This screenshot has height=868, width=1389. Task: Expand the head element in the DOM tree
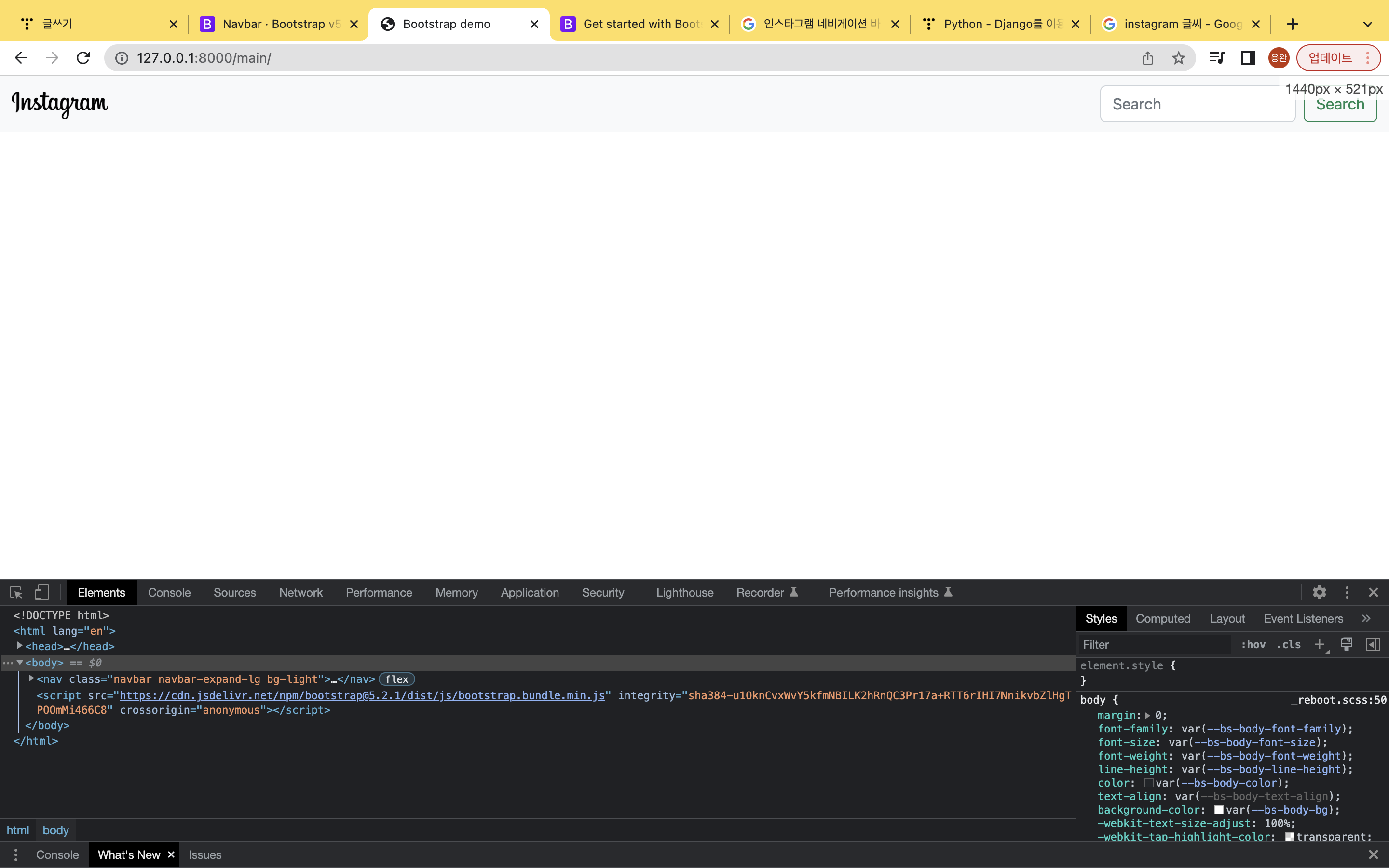tap(19, 646)
